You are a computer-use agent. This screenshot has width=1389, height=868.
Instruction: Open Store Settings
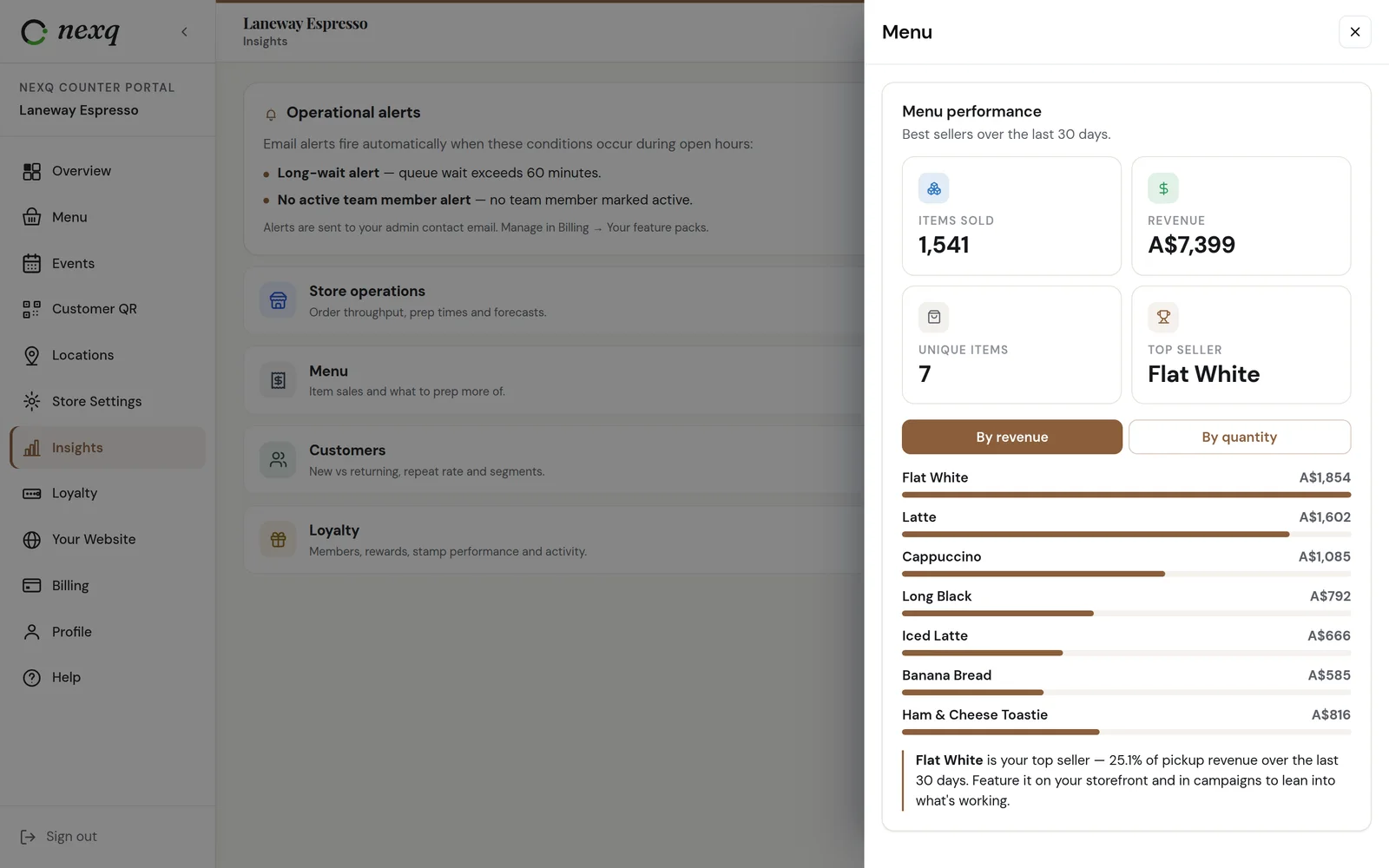coord(108,401)
